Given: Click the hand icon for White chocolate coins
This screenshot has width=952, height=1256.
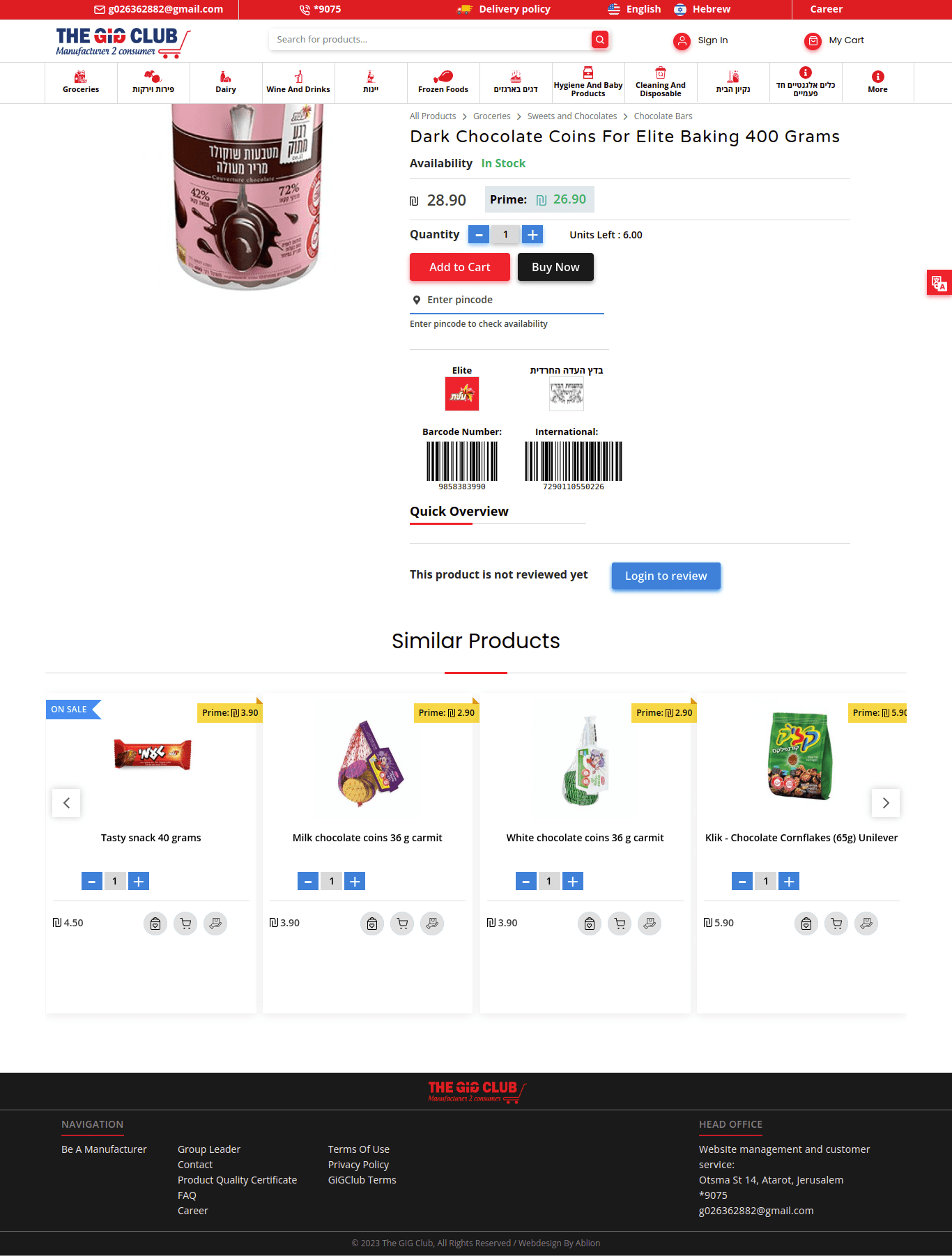Looking at the screenshot, I should click(x=650, y=924).
